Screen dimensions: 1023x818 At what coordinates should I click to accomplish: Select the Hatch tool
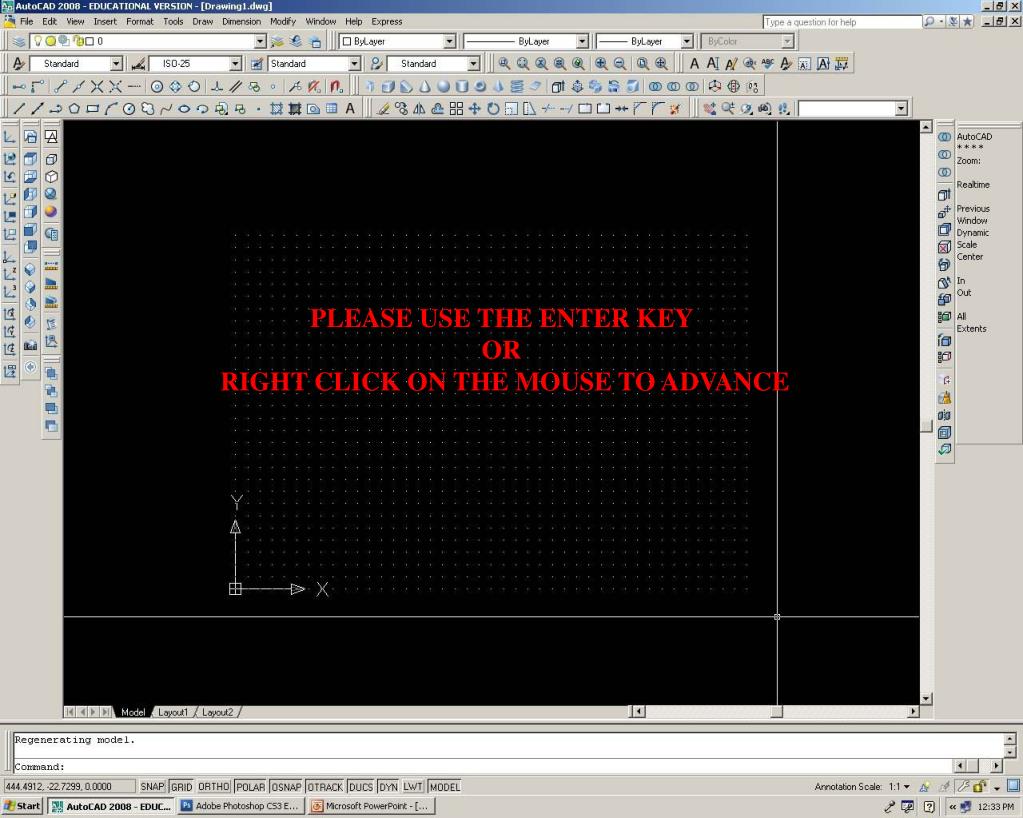[277, 109]
